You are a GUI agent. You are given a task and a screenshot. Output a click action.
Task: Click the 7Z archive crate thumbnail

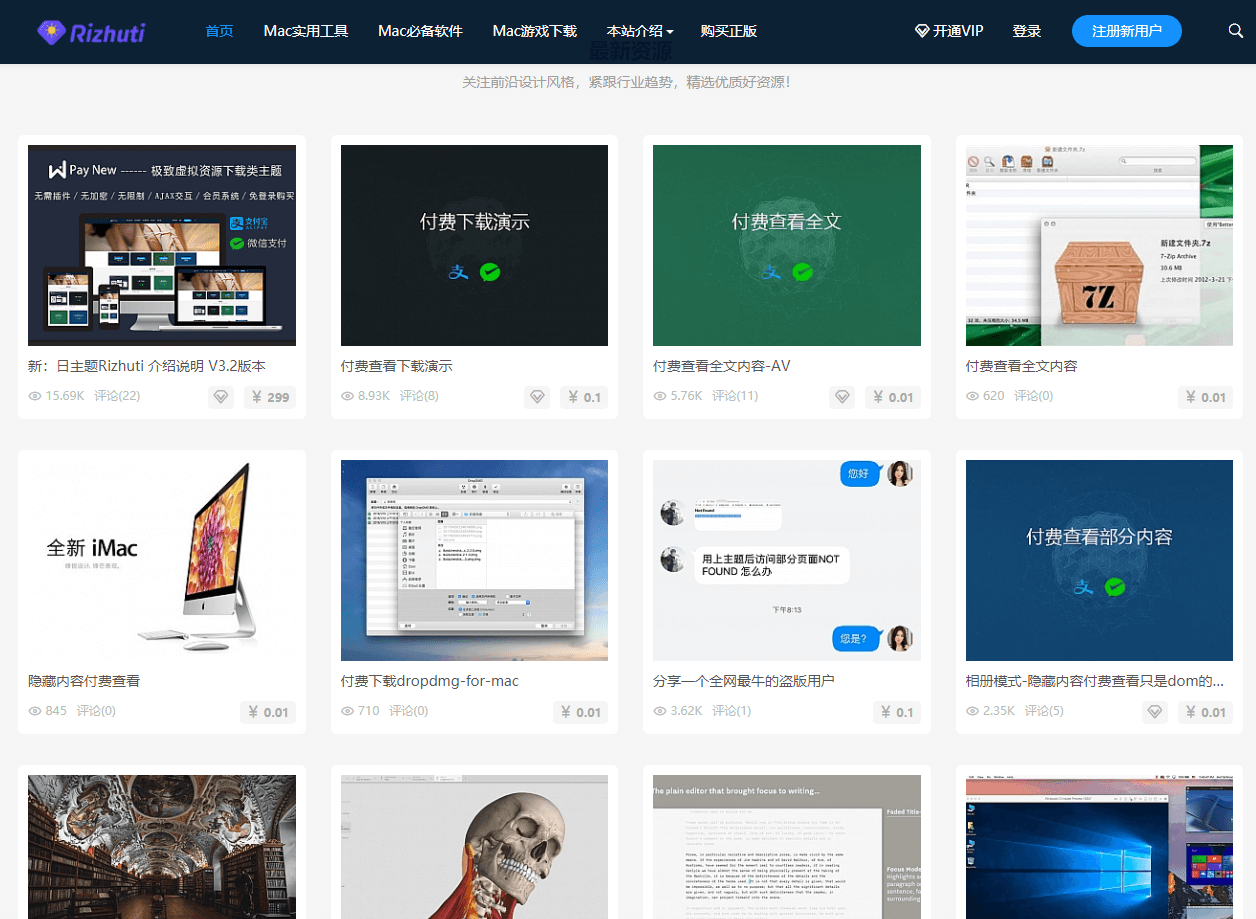pos(1099,245)
